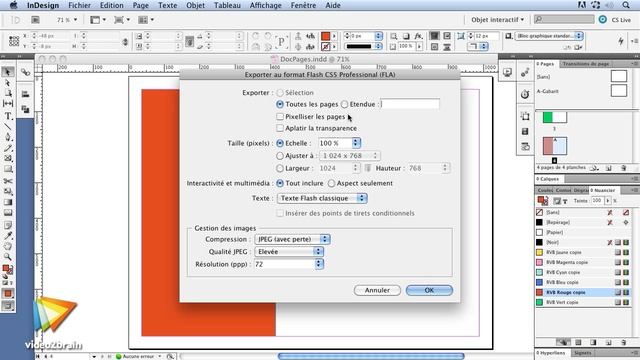Select the Toutes les pages radio button
This screenshot has height=360, width=640.
pos(280,104)
